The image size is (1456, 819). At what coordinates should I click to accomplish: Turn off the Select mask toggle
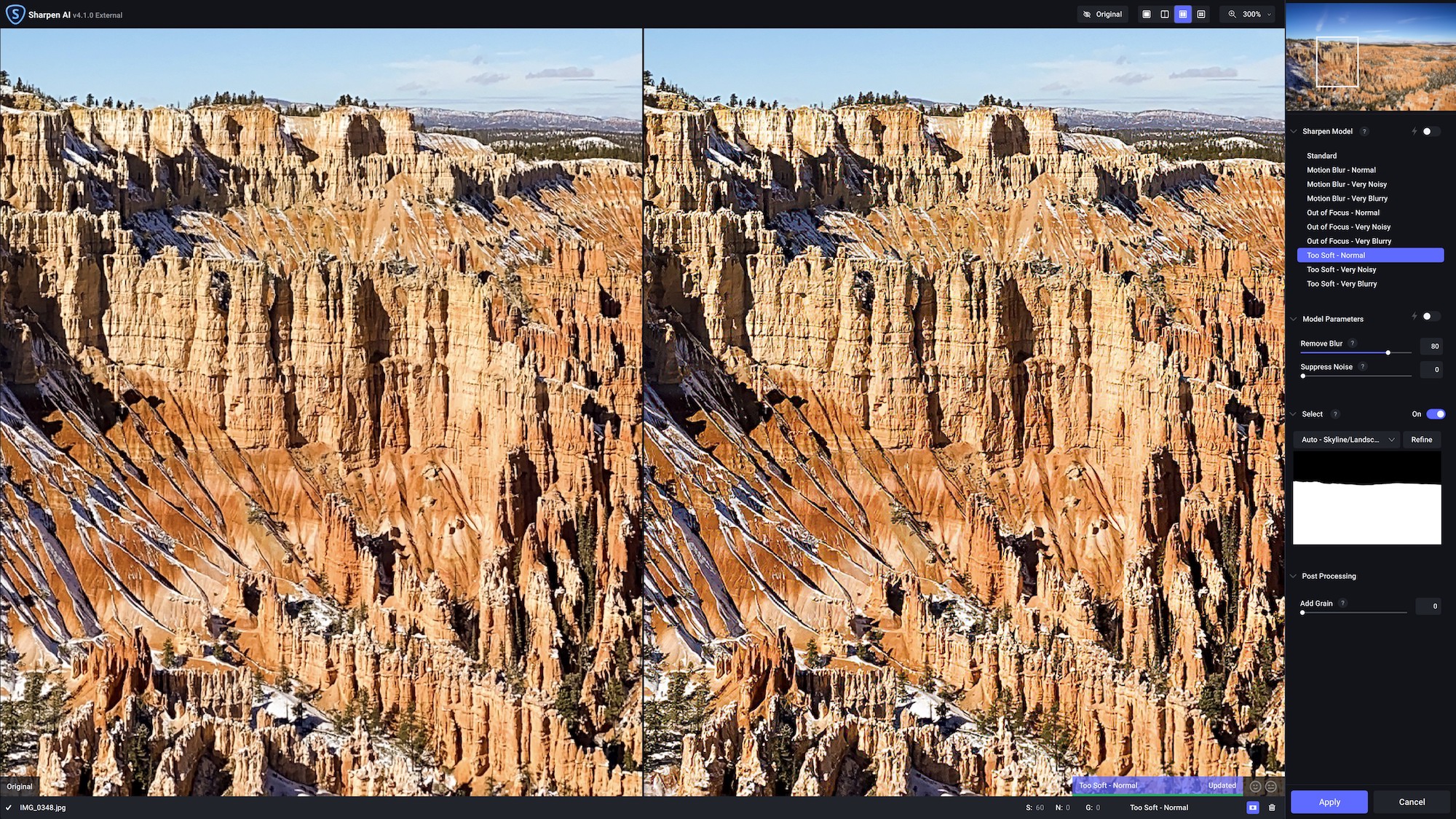[1435, 414]
